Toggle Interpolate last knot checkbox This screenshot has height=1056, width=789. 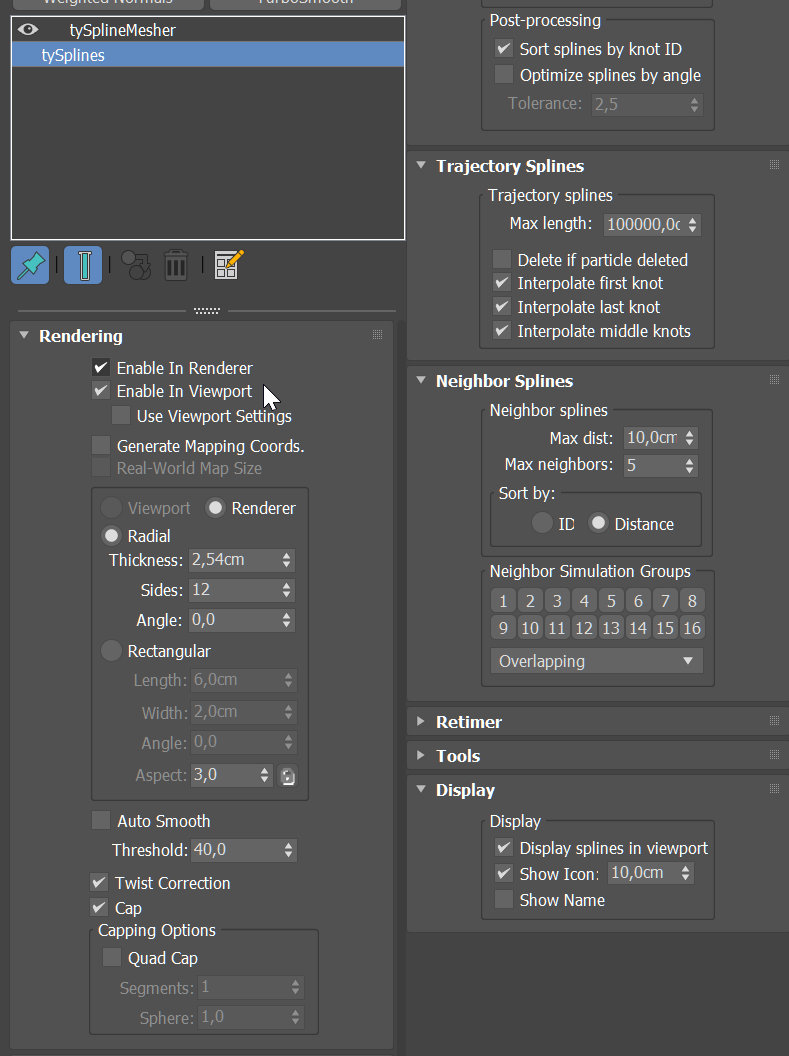502,307
